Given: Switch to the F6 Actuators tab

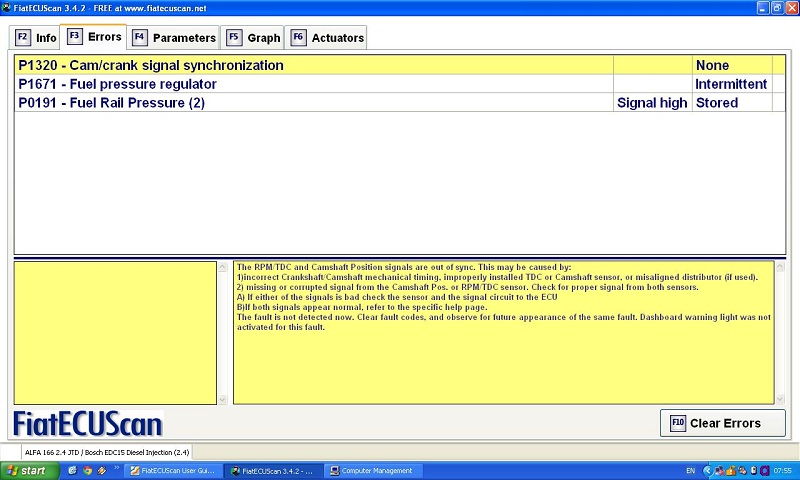Looking at the screenshot, I should click(327, 38).
